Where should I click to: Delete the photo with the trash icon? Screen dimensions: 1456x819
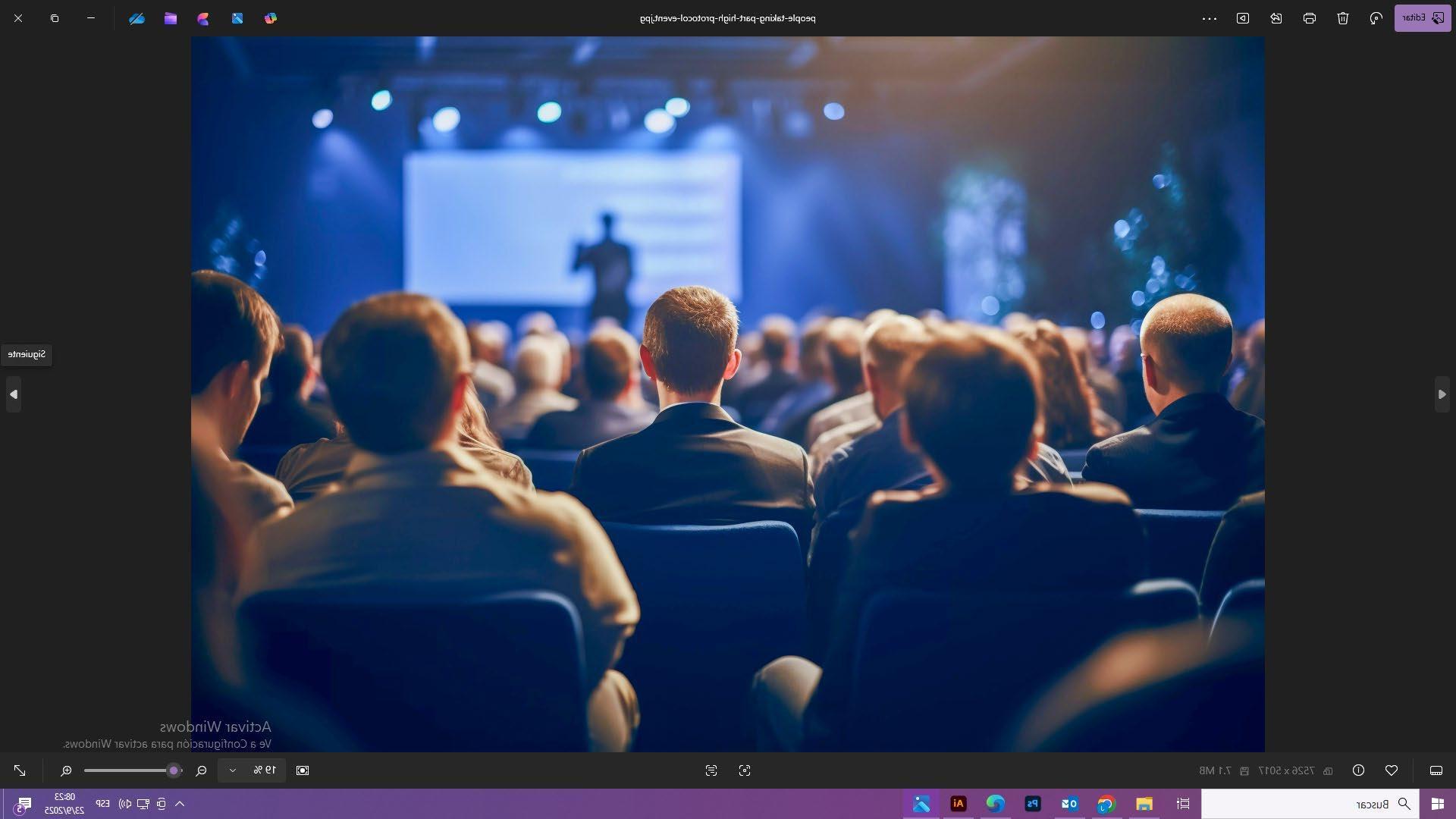(x=1342, y=18)
